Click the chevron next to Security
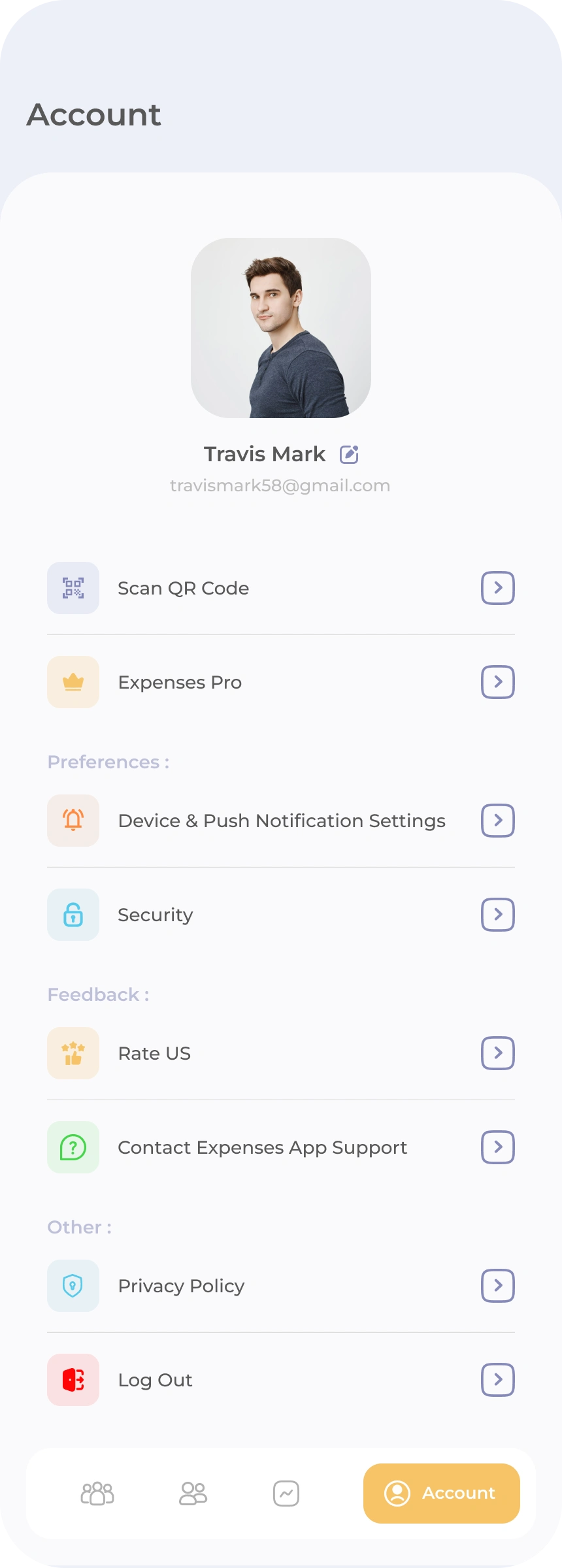Viewport: 562px width, 1568px height. point(498,915)
